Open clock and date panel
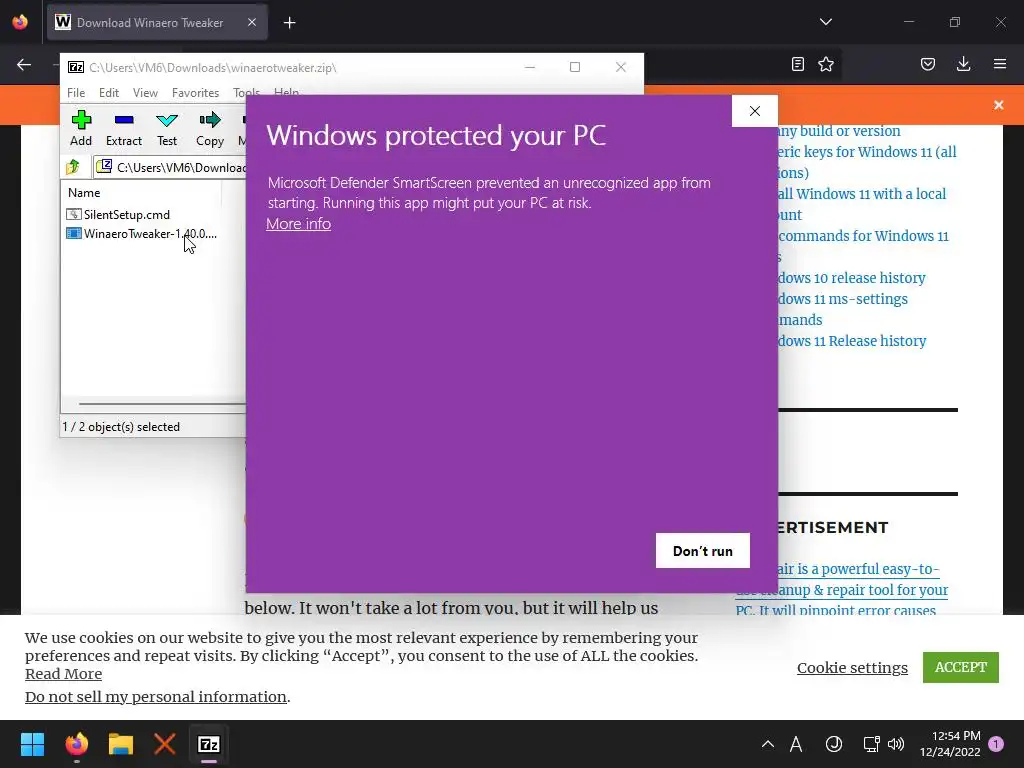The height and width of the screenshot is (768, 1024). click(x=950, y=744)
